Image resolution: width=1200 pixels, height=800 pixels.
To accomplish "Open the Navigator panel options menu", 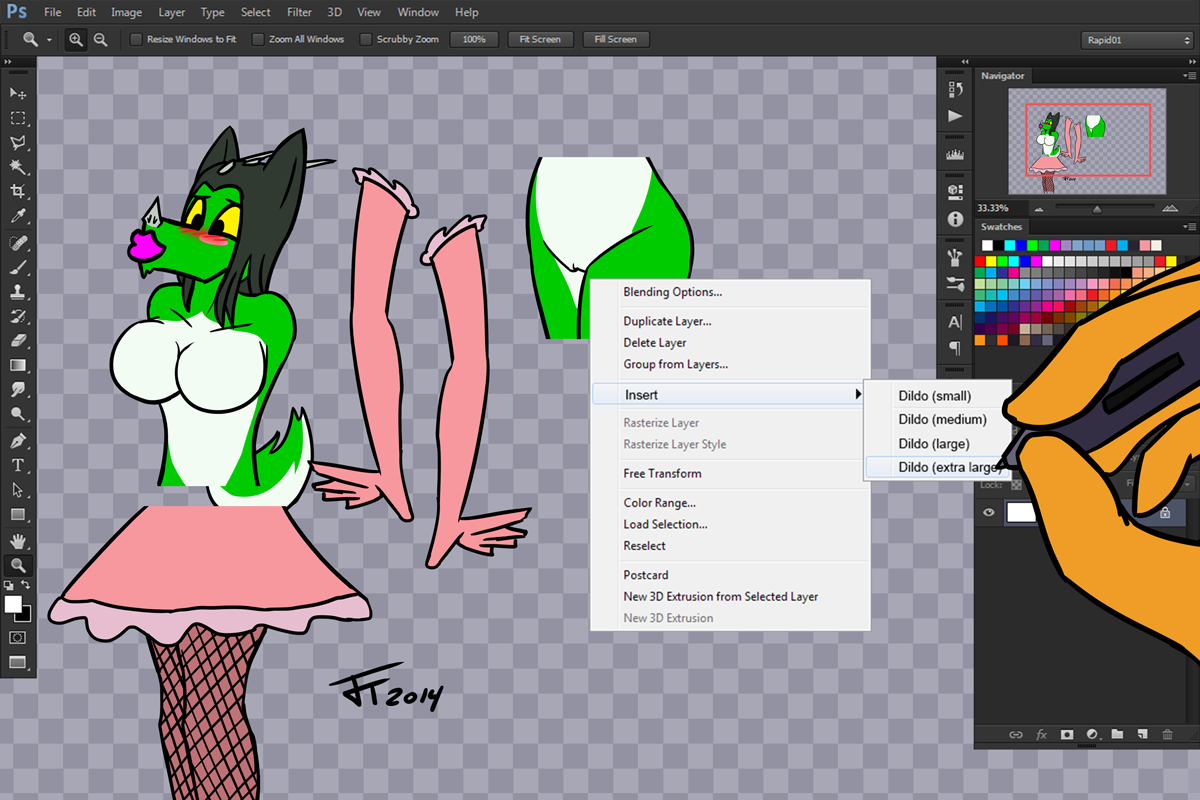I will (x=1189, y=76).
